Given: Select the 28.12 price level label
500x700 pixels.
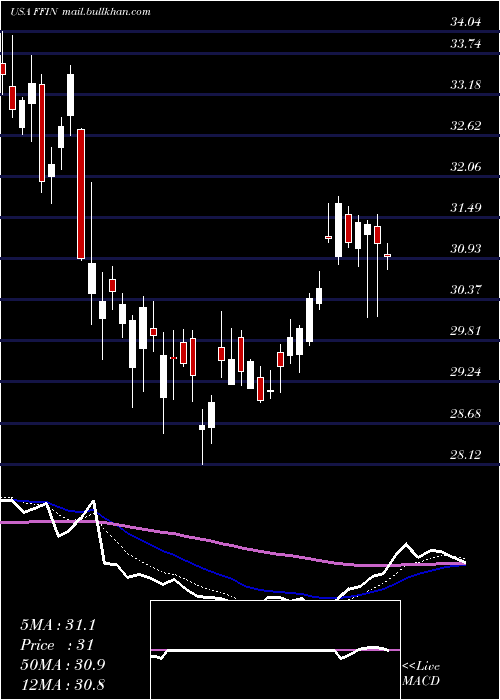Looking at the screenshot, I should [466, 454].
